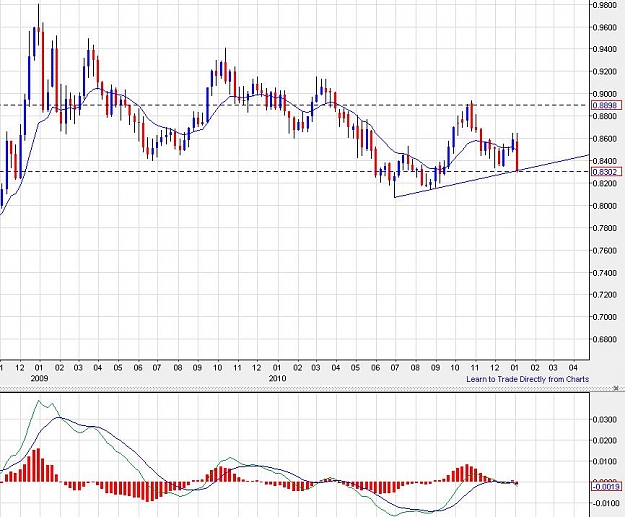The width and height of the screenshot is (625, 517).
Task: Click the 2009 year label on time axis
Action: (x=39, y=378)
